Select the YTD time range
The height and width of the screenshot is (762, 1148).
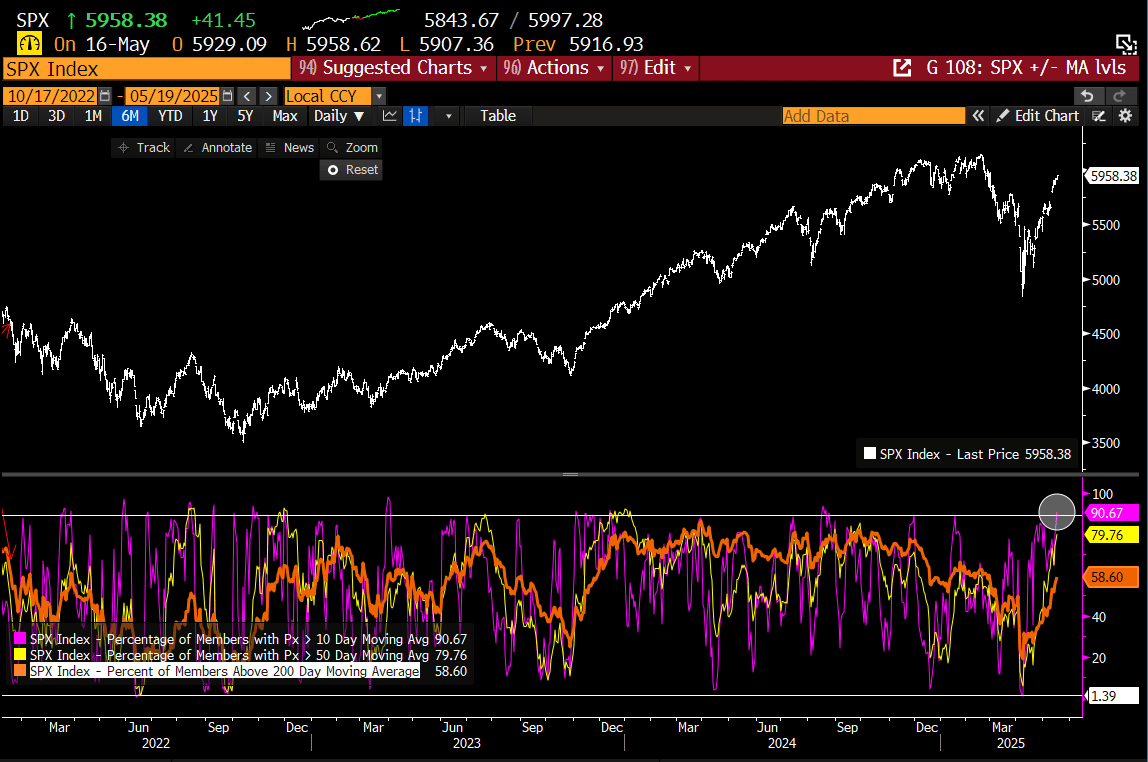click(170, 116)
